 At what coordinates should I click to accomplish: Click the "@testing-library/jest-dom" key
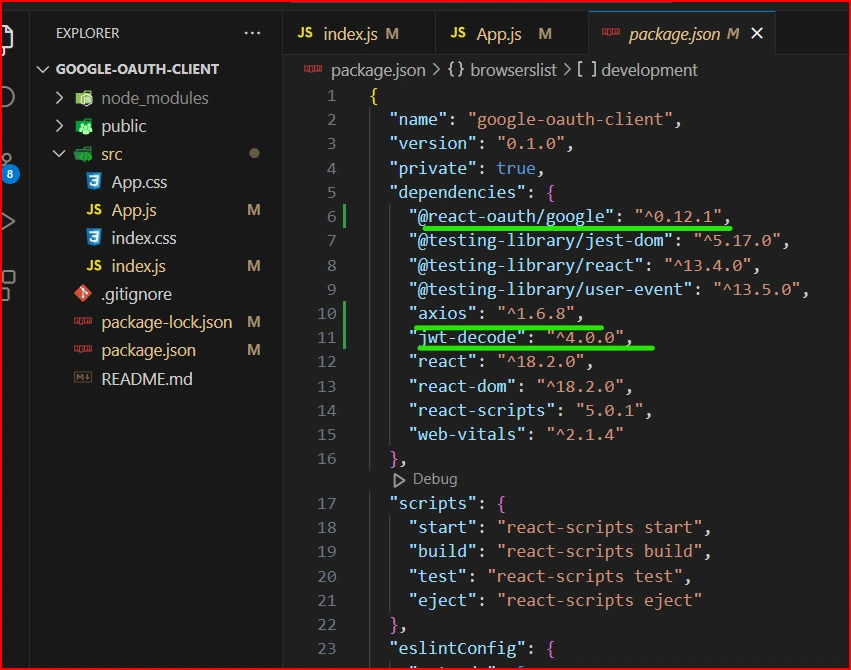[x=540, y=240]
